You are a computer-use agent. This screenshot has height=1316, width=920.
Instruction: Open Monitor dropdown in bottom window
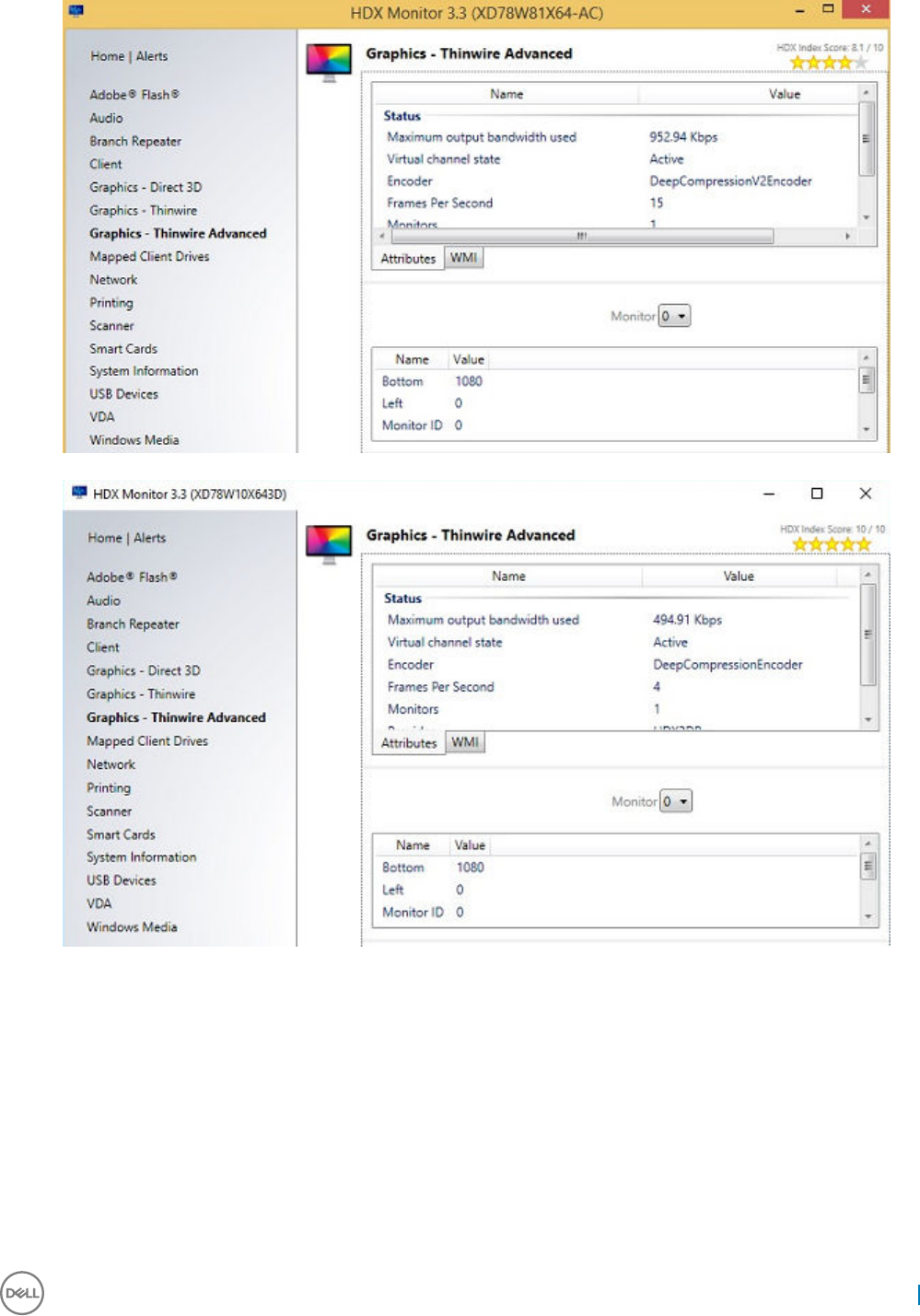676,801
